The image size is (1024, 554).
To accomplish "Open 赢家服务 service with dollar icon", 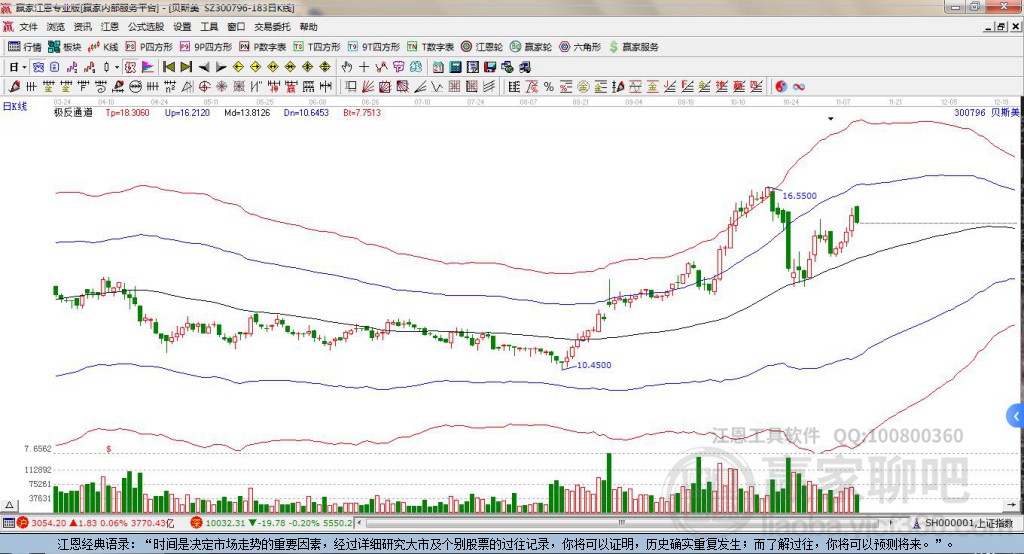I will click(x=633, y=47).
